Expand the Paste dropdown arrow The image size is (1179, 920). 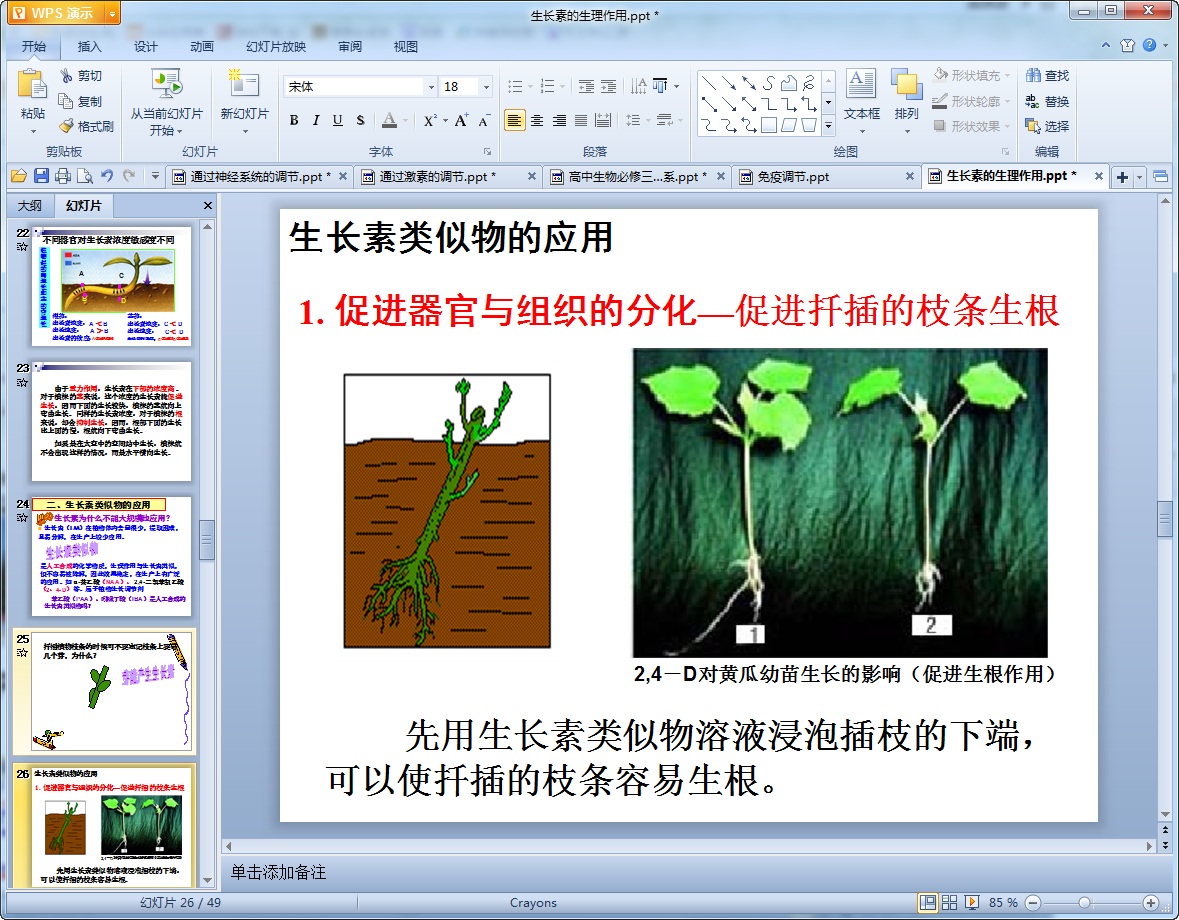[33, 132]
